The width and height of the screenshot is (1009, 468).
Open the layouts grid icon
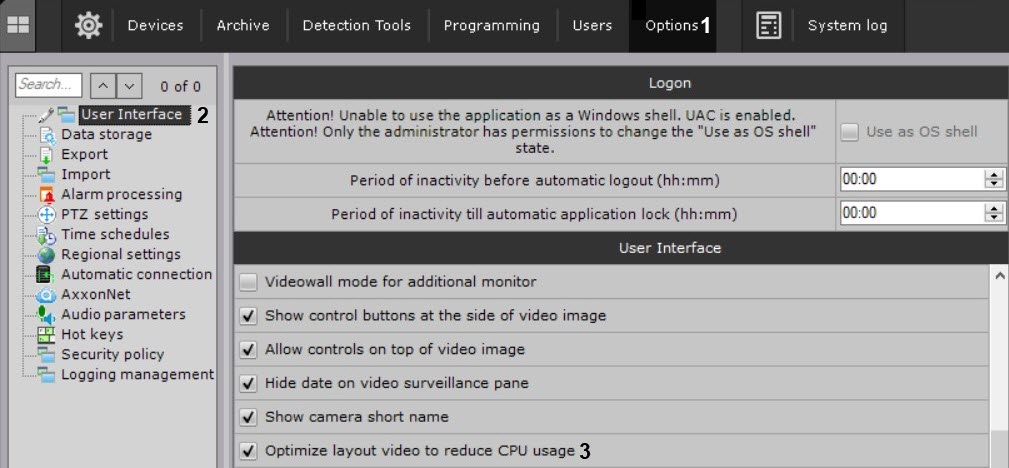coord(18,26)
